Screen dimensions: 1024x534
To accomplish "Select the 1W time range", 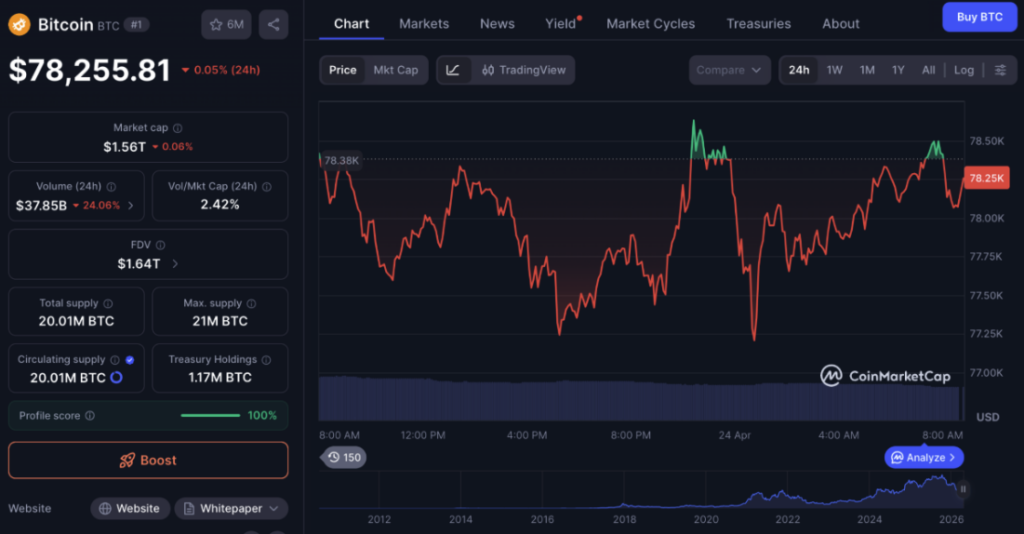I will point(834,70).
